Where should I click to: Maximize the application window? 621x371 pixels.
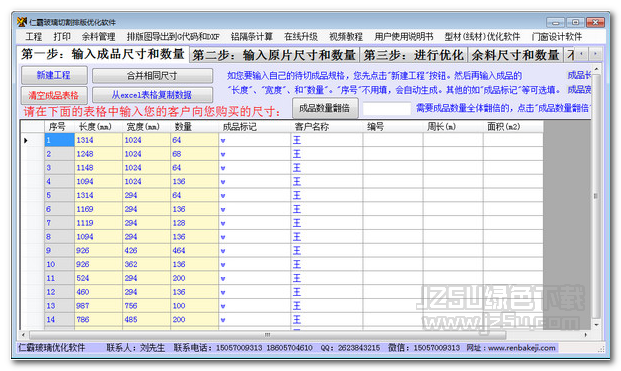tap(575, 22)
